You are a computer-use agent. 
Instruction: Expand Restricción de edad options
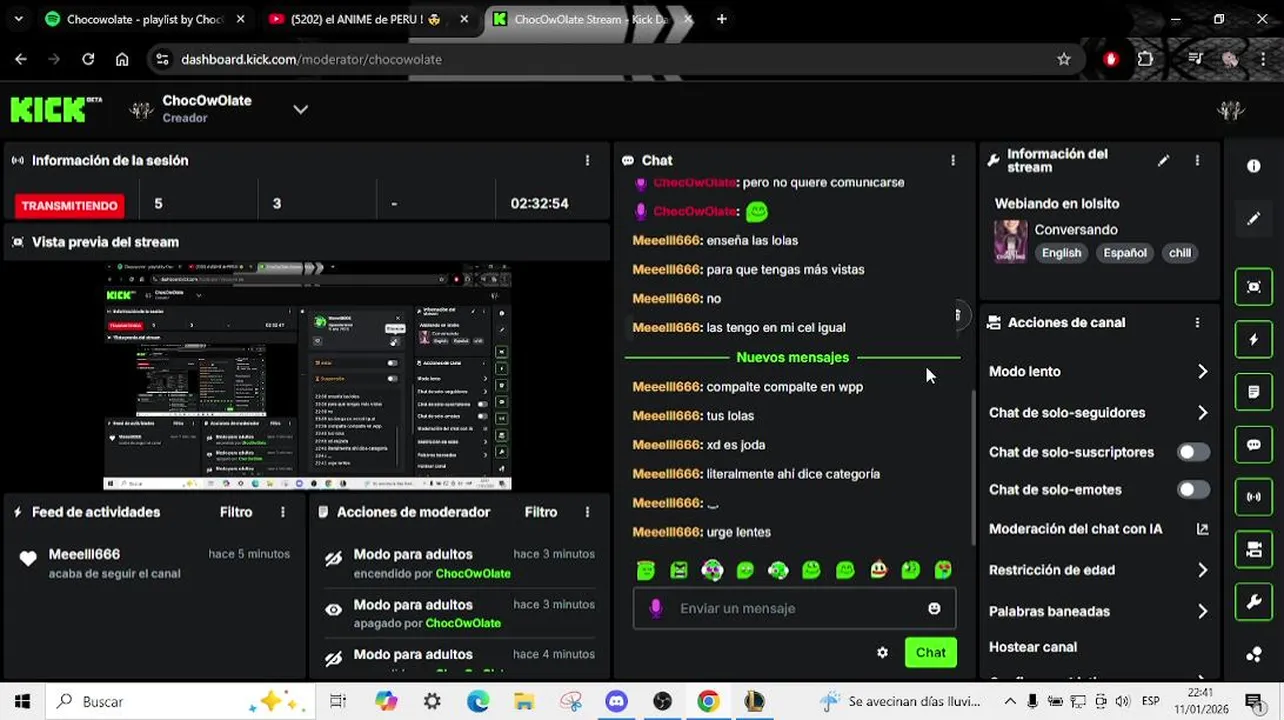tap(1202, 570)
